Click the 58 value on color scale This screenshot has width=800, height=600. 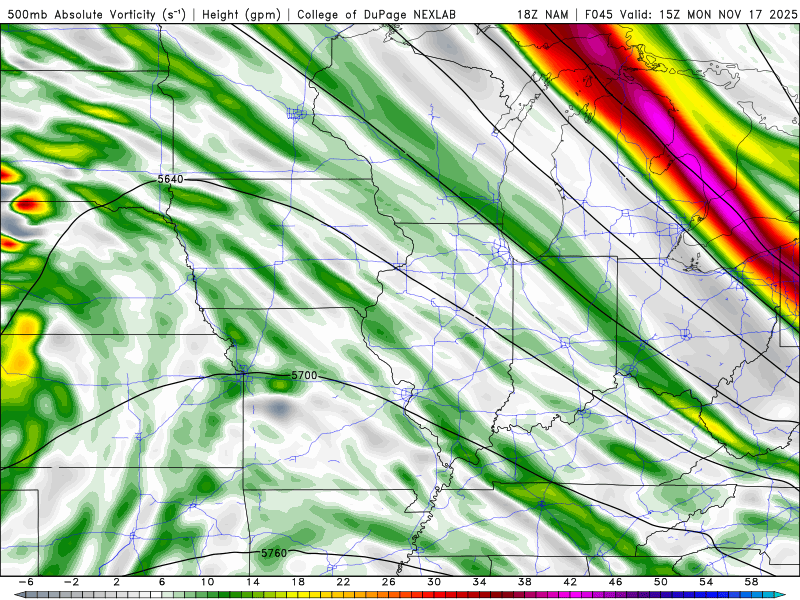(751, 582)
